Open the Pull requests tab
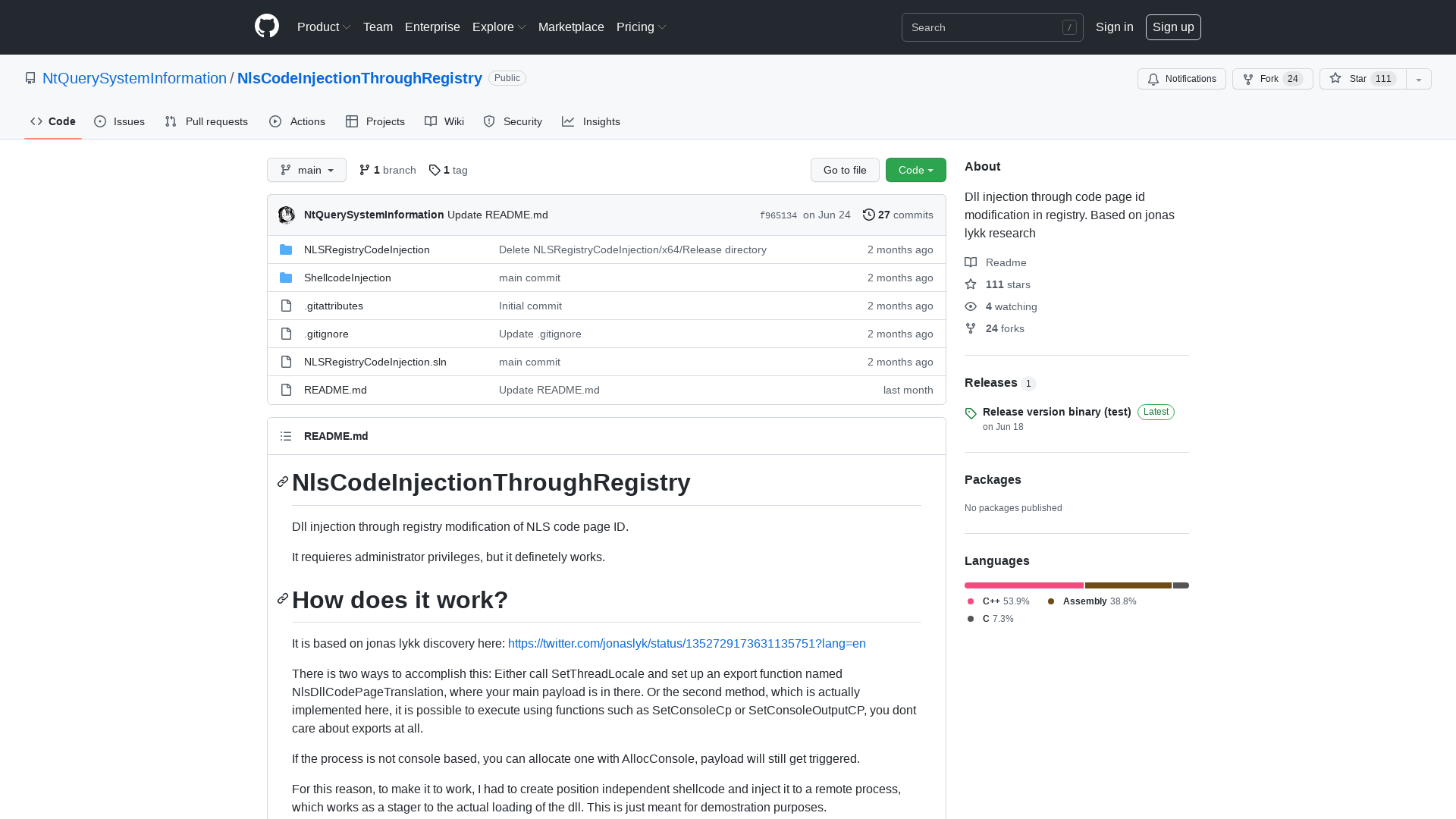This screenshot has height=819, width=1456. point(206,121)
